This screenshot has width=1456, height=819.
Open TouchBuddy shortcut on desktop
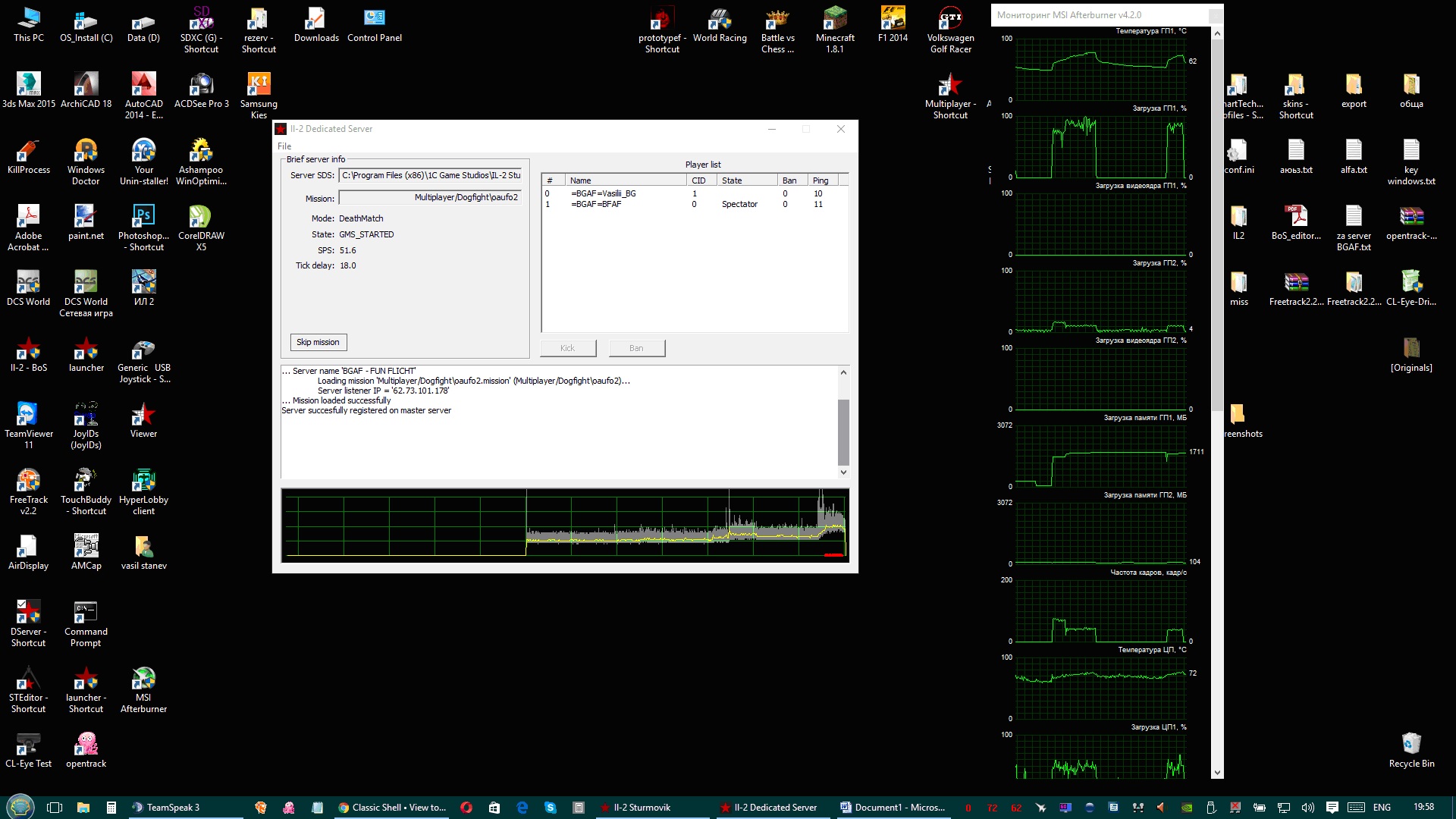tap(86, 491)
